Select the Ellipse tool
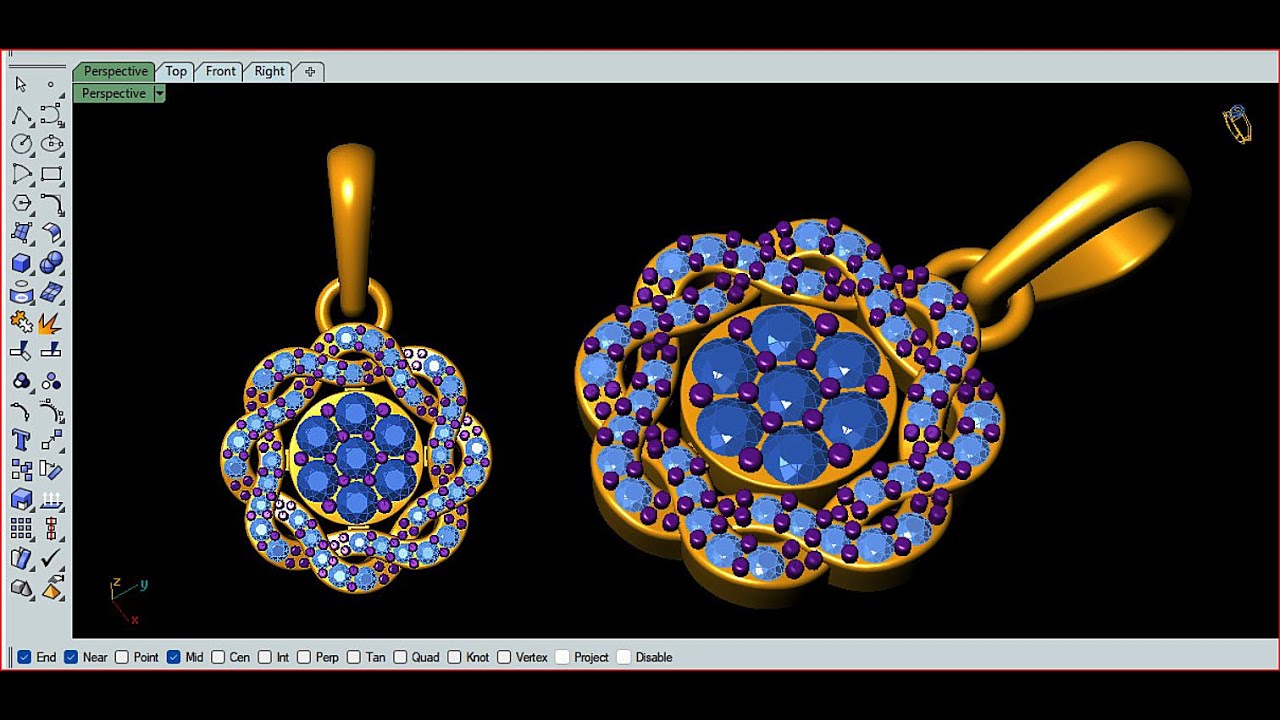The image size is (1280, 720). coord(51,144)
